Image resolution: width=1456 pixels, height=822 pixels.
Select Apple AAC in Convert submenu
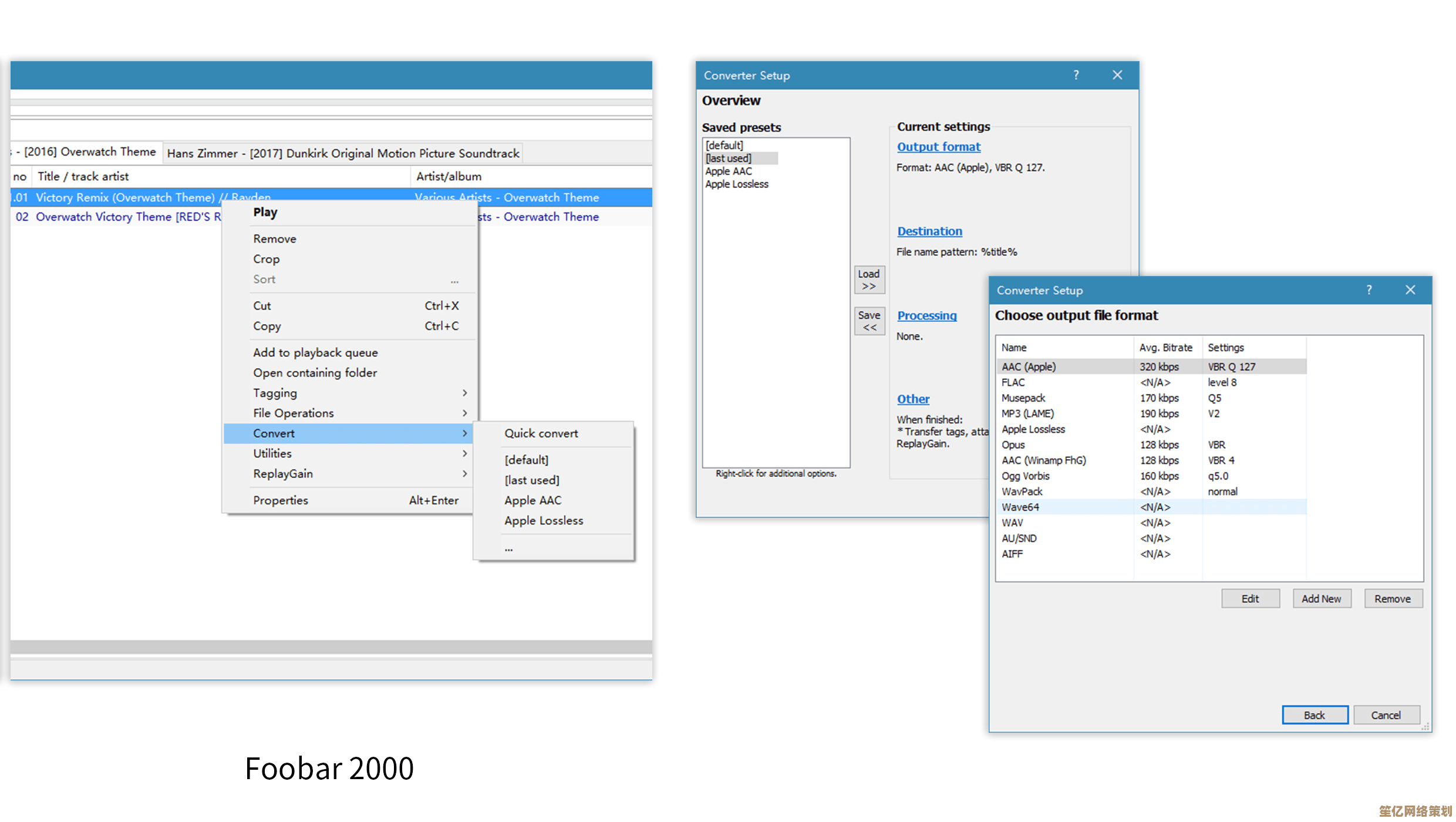(554, 500)
